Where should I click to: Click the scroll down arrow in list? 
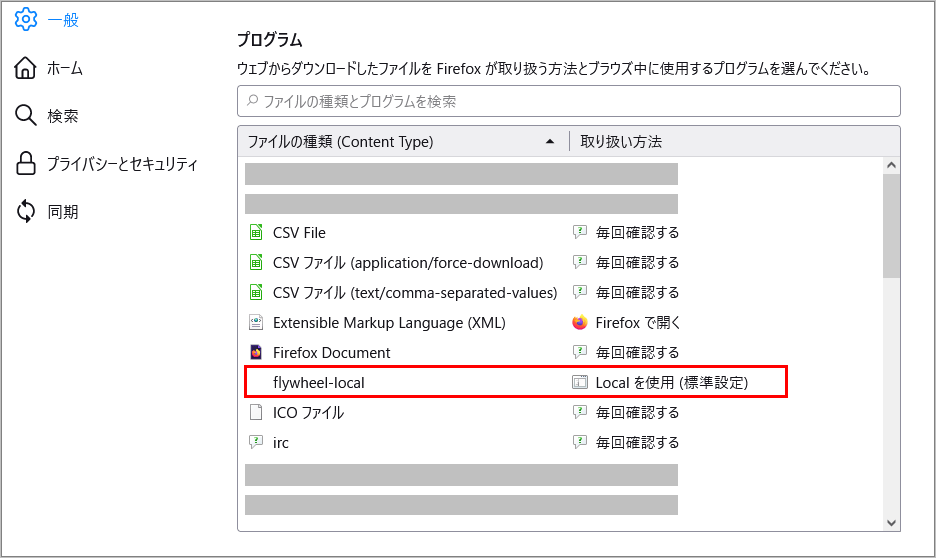891,522
